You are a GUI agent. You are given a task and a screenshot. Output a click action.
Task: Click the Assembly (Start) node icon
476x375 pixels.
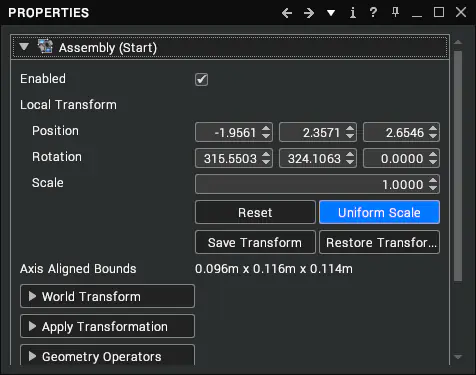(x=45, y=47)
